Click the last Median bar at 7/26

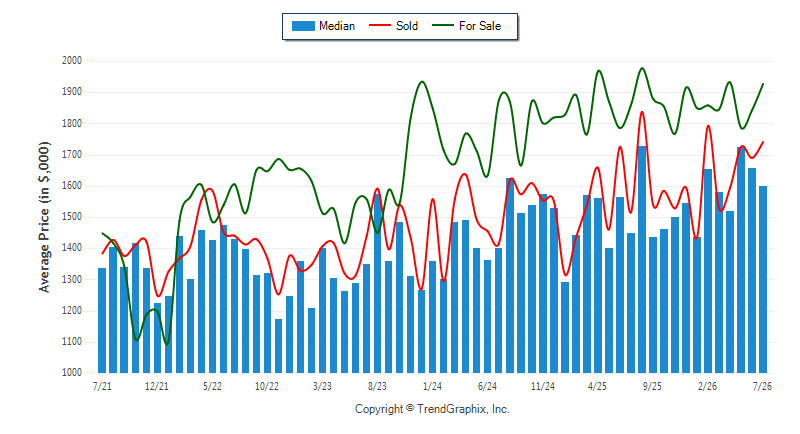(x=763, y=279)
